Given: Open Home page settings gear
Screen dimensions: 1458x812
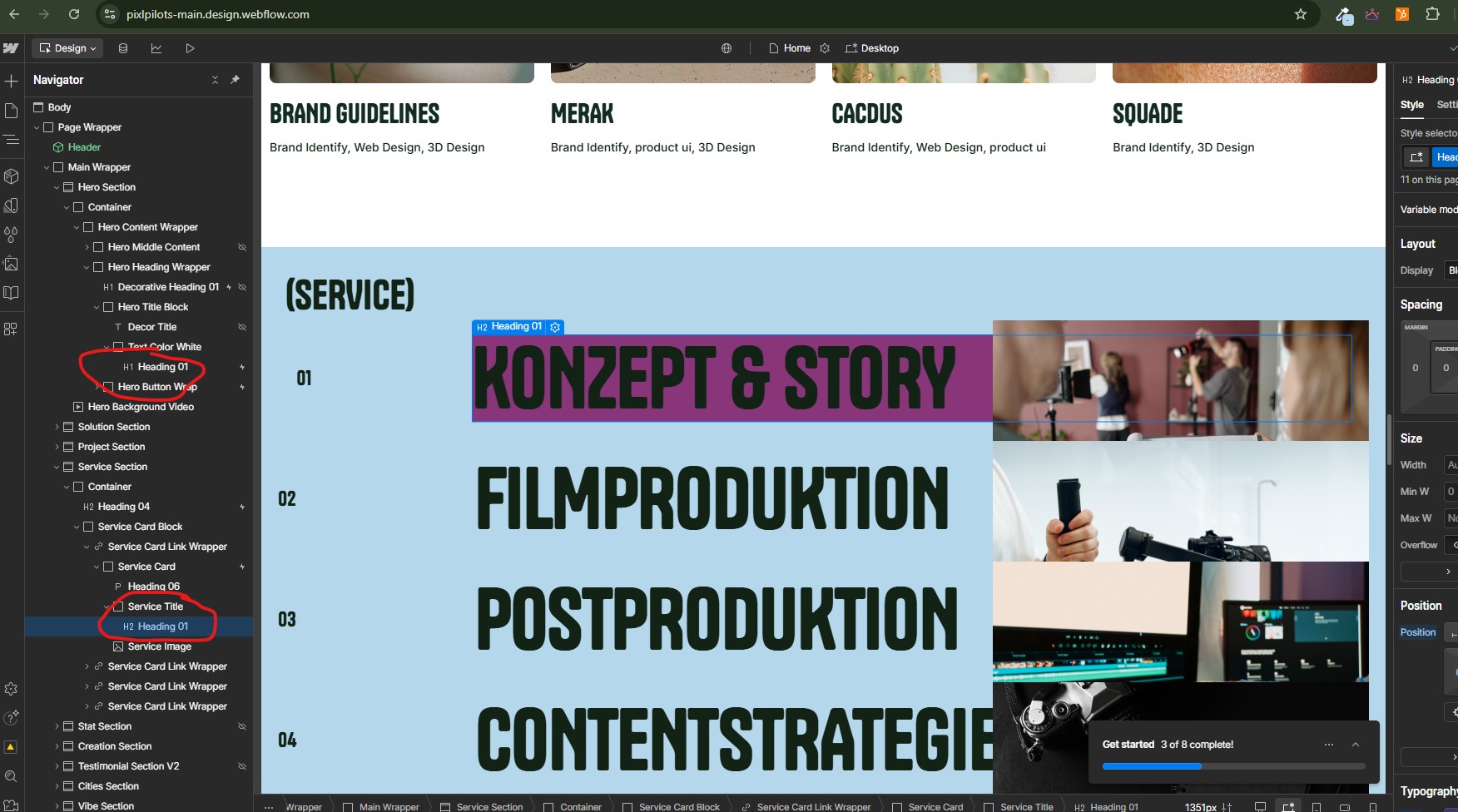Looking at the screenshot, I should [x=825, y=48].
